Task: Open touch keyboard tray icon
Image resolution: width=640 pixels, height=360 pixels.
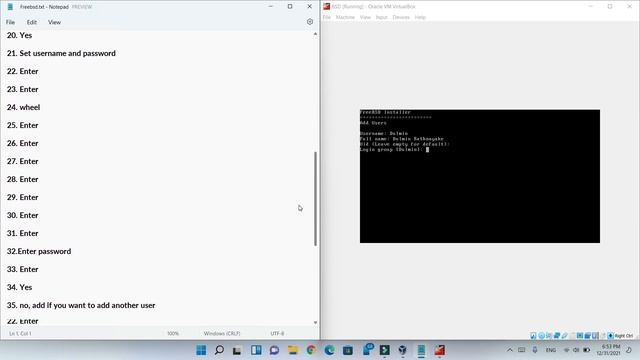Action: pos(522,350)
